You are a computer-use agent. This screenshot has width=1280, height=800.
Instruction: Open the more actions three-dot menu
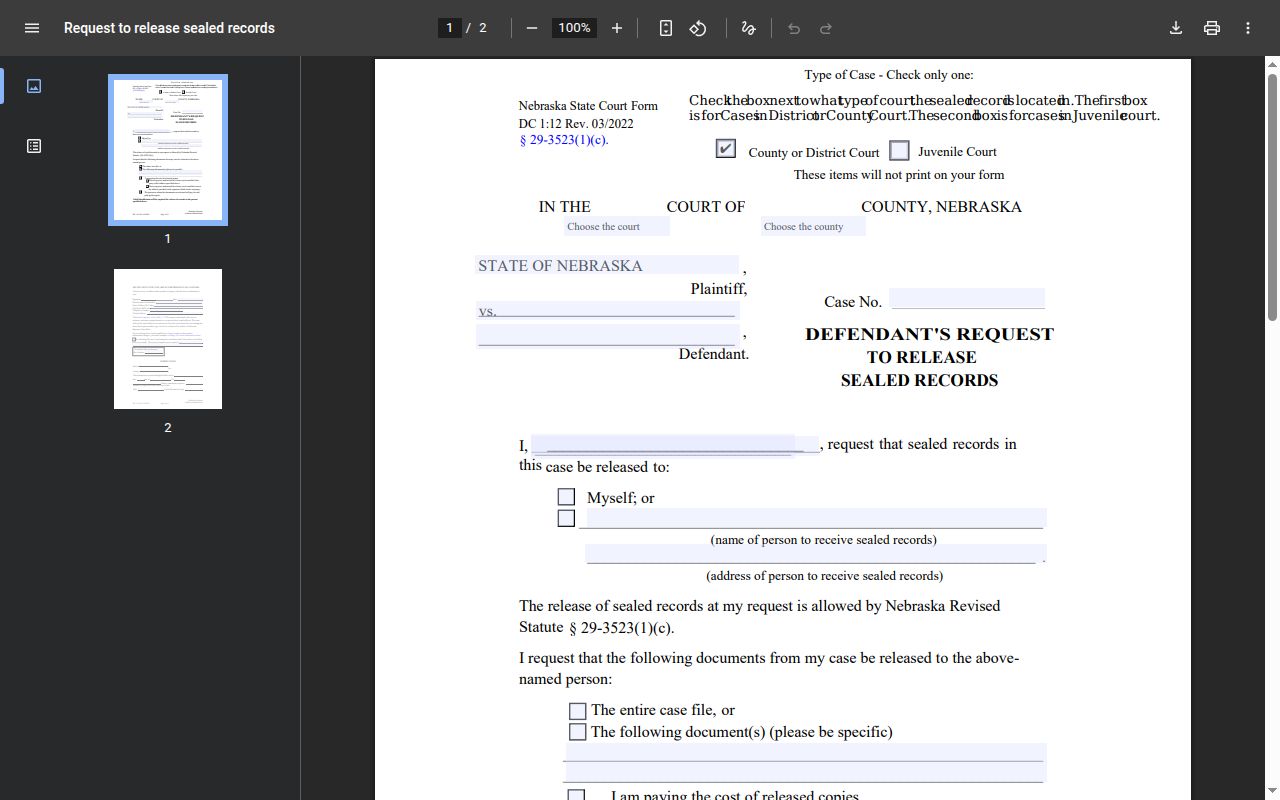[1248, 28]
